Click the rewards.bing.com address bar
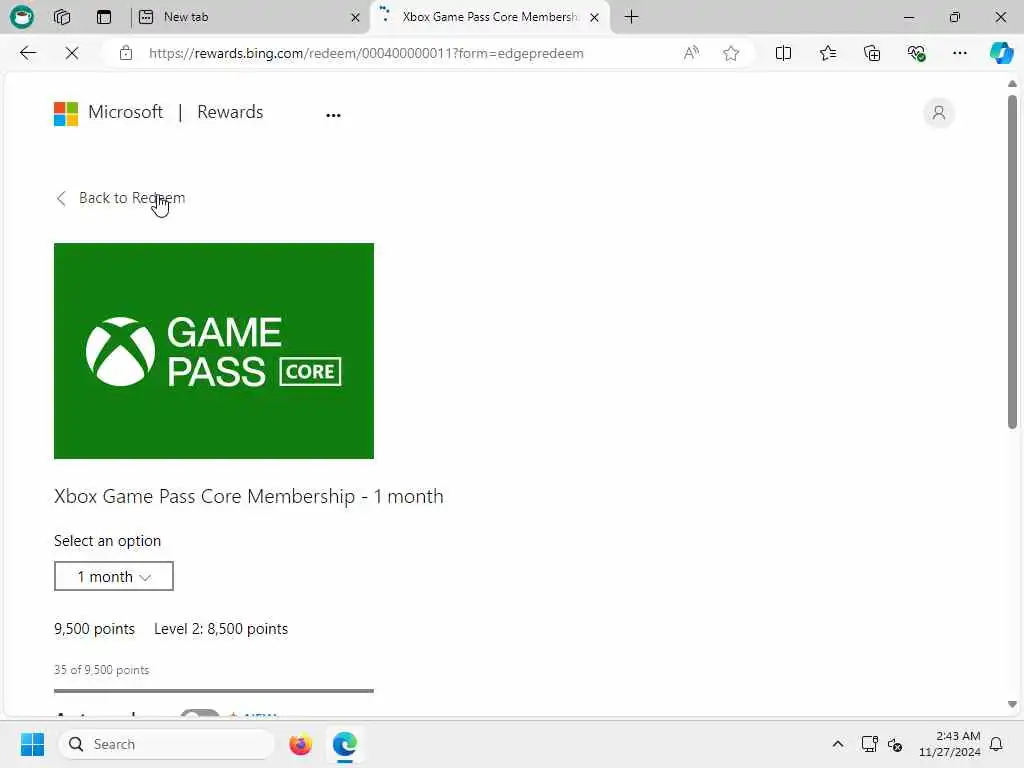1024x768 pixels. [366, 53]
